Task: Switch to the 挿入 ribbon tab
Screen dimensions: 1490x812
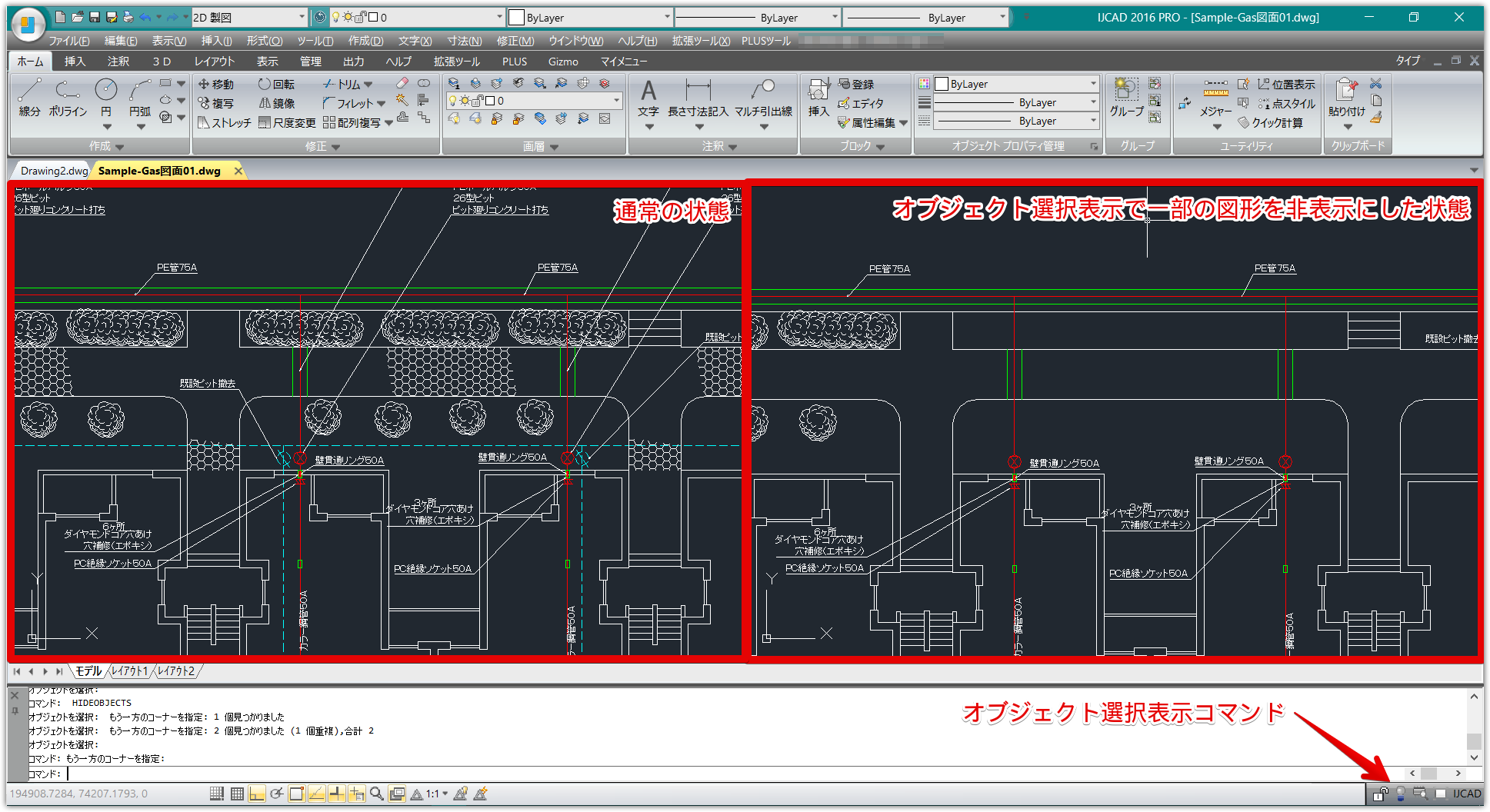Action: pyautogui.click(x=74, y=62)
